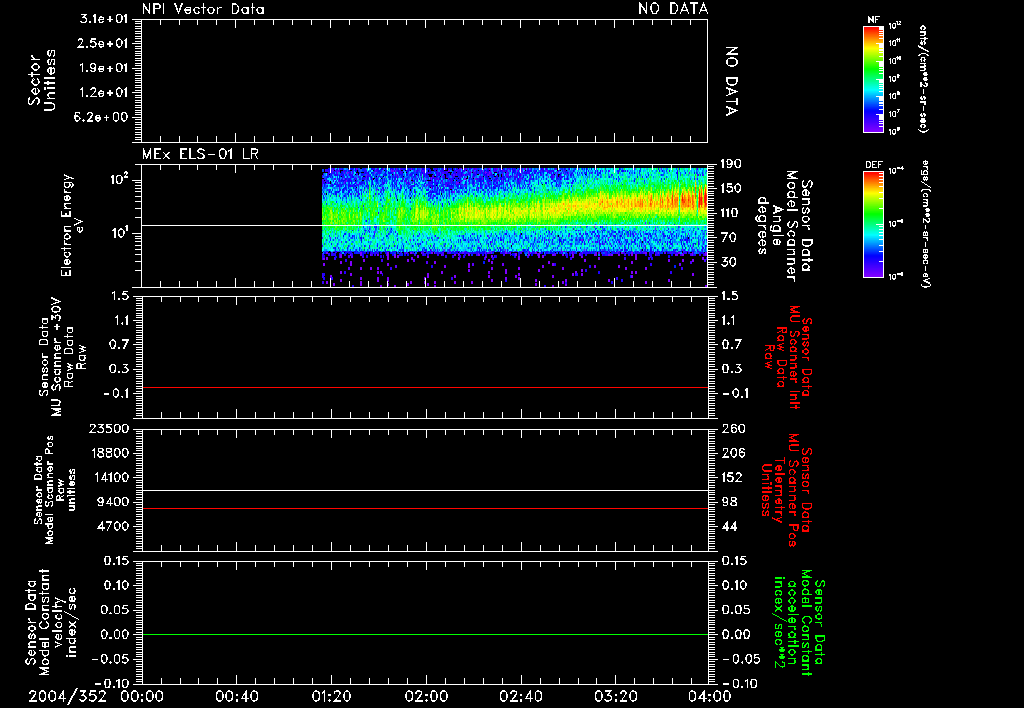Viewport: 1024px width, 708px height.
Task: Click the '150' scanner angle tick
Action: [731, 189]
